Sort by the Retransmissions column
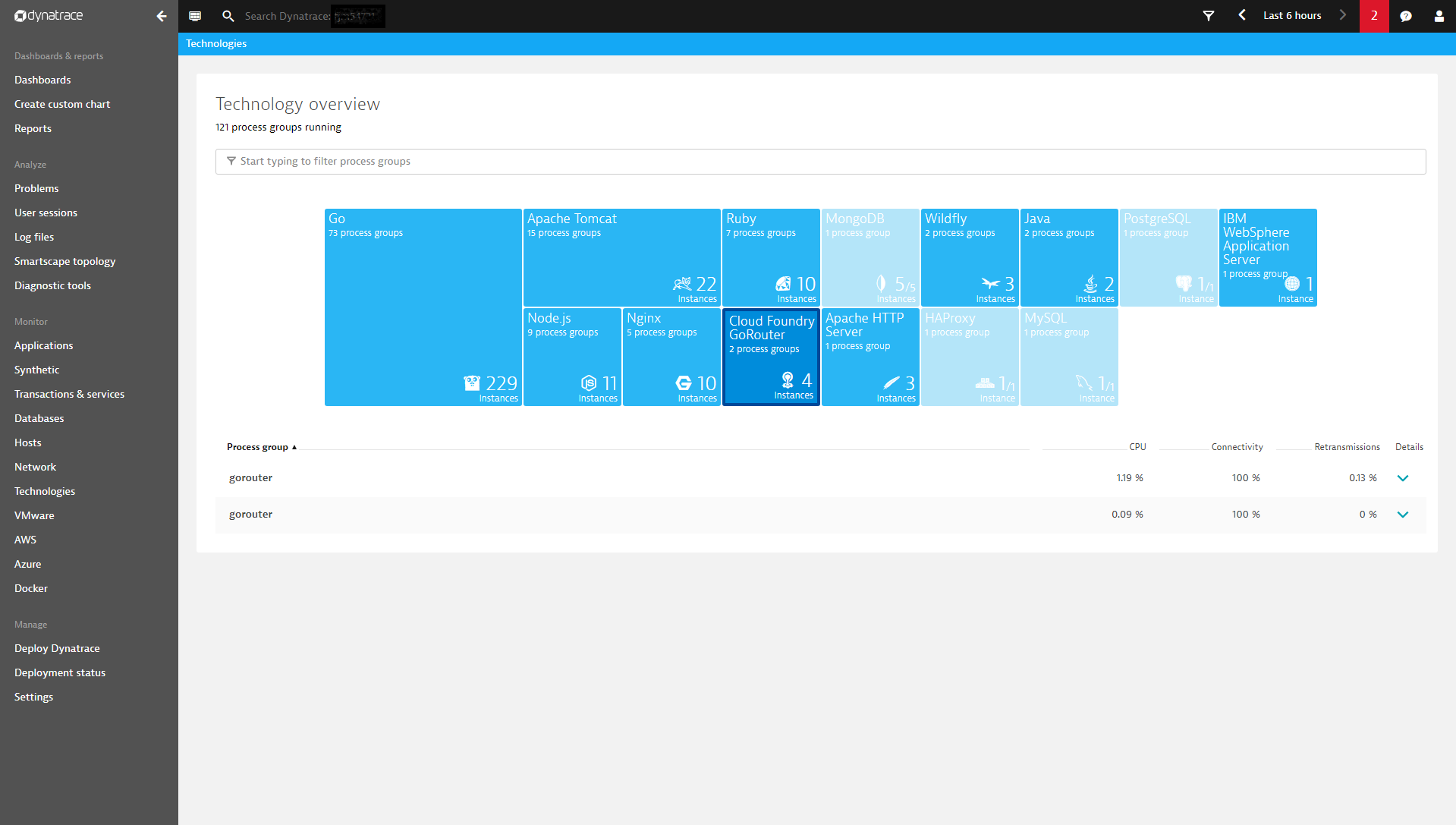The image size is (1456, 825). pyautogui.click(x=1347, y=447)
